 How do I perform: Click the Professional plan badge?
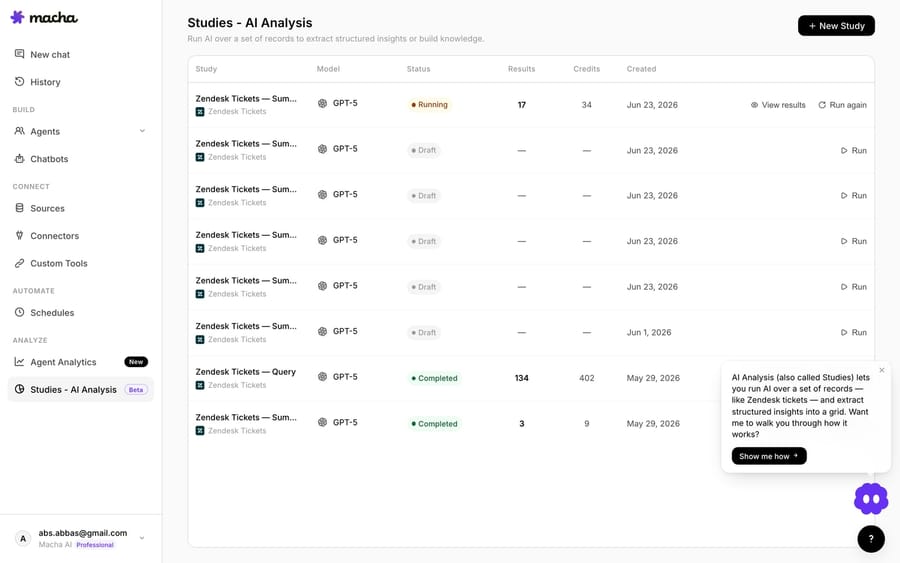pyautogui.click(x=95, y=545)
